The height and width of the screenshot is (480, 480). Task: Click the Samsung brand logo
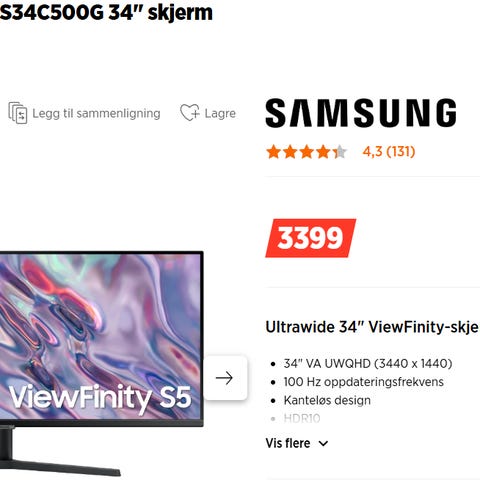click(361, 113)
